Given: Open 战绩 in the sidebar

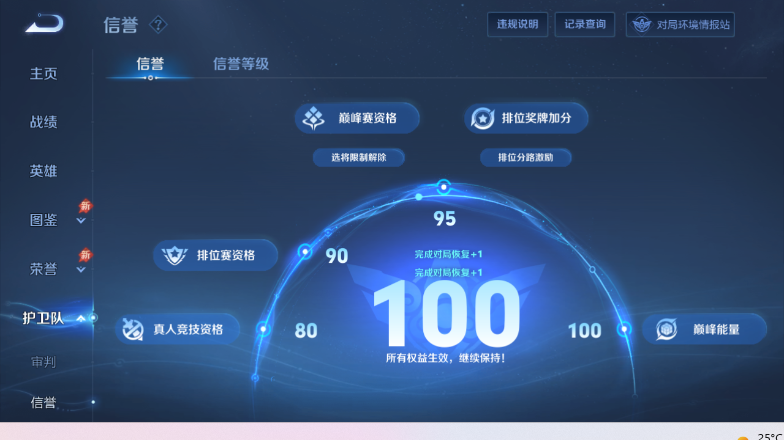Looking at the screenshot, I should tap(44, 122).
